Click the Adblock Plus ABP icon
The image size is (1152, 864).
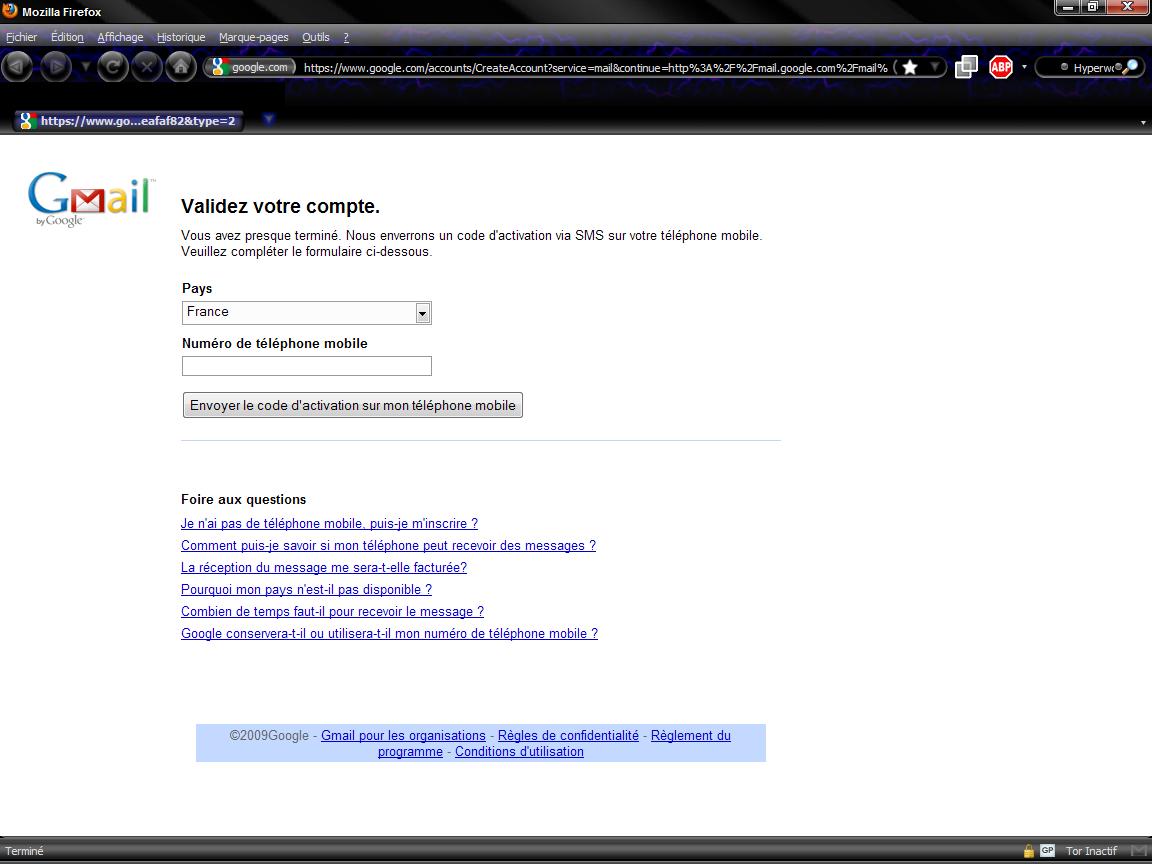1000,67
